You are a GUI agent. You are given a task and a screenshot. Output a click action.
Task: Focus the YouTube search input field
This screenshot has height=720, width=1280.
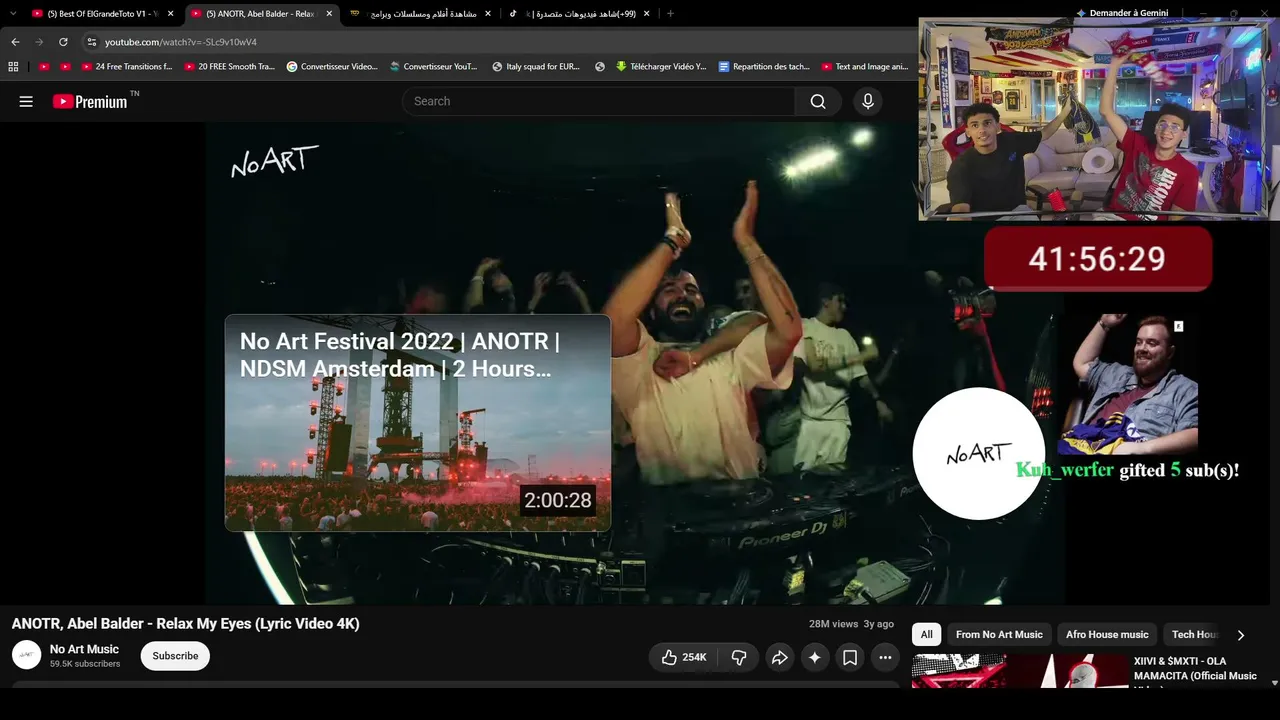tap(599, 101)
